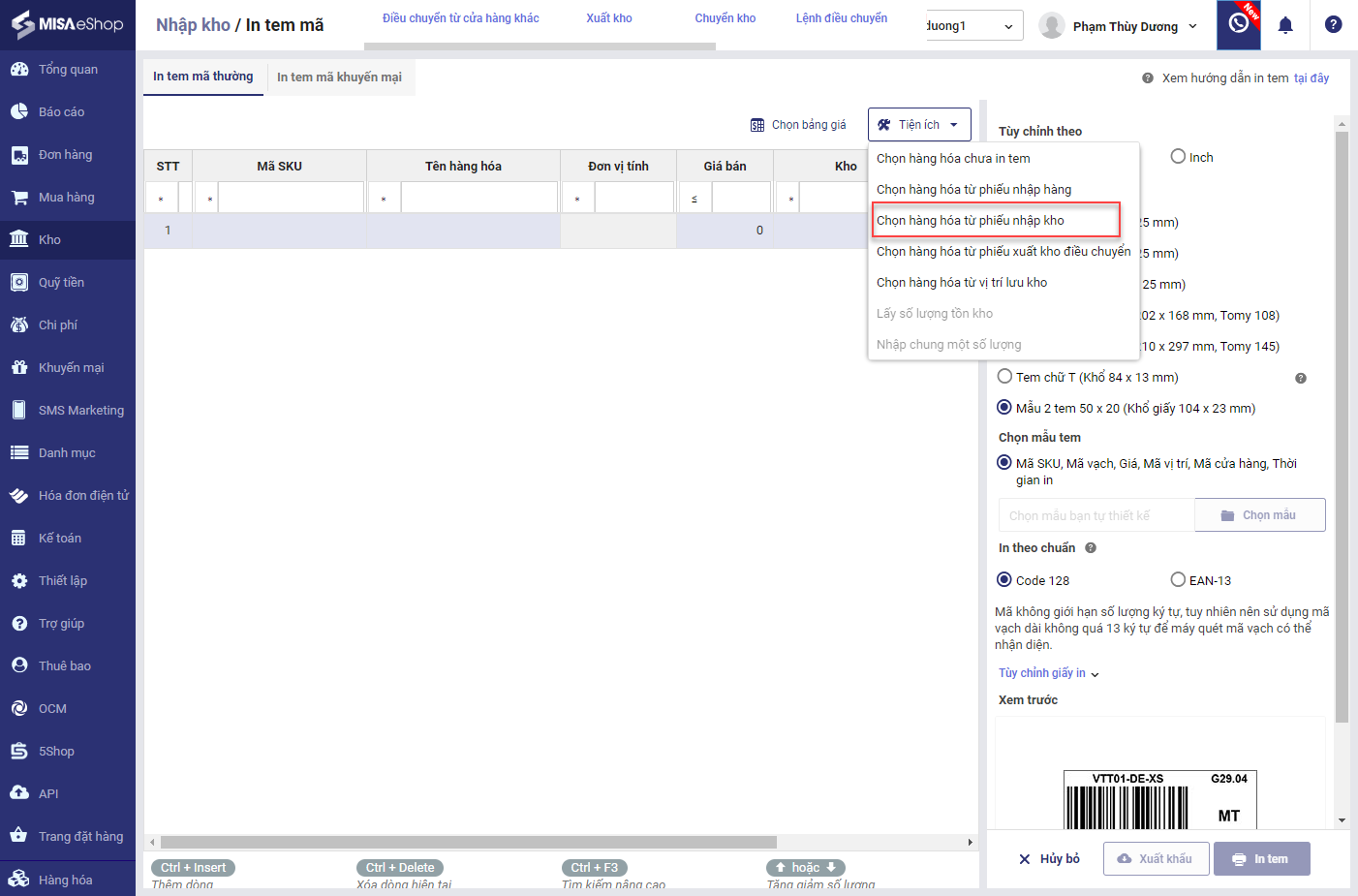The height and width of the screenshot is (896, 1358).
Task: Click the horizontal scrollbar under the table
Action: 469,842
